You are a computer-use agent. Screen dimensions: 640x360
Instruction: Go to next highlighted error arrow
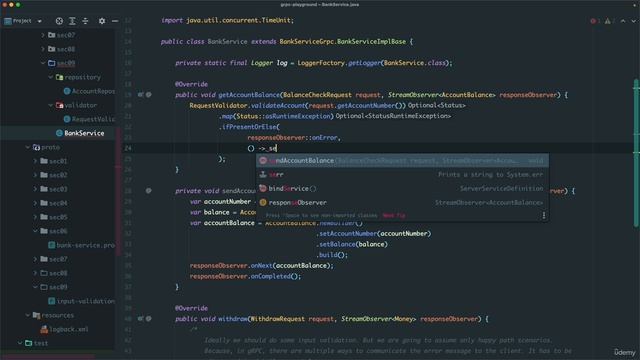tap(633, 21)
